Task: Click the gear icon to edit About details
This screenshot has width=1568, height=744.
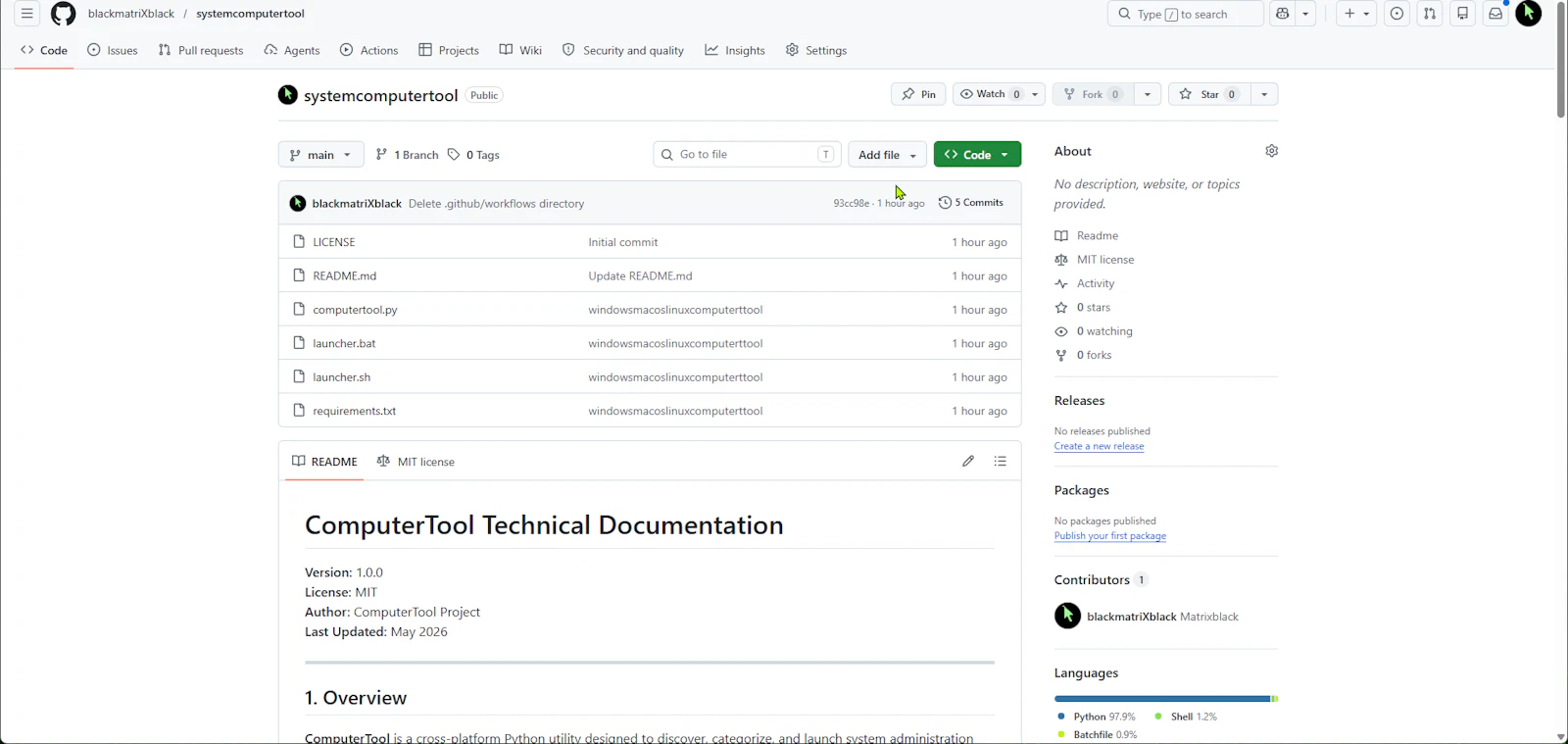Action: click(x=1271, y=151)
